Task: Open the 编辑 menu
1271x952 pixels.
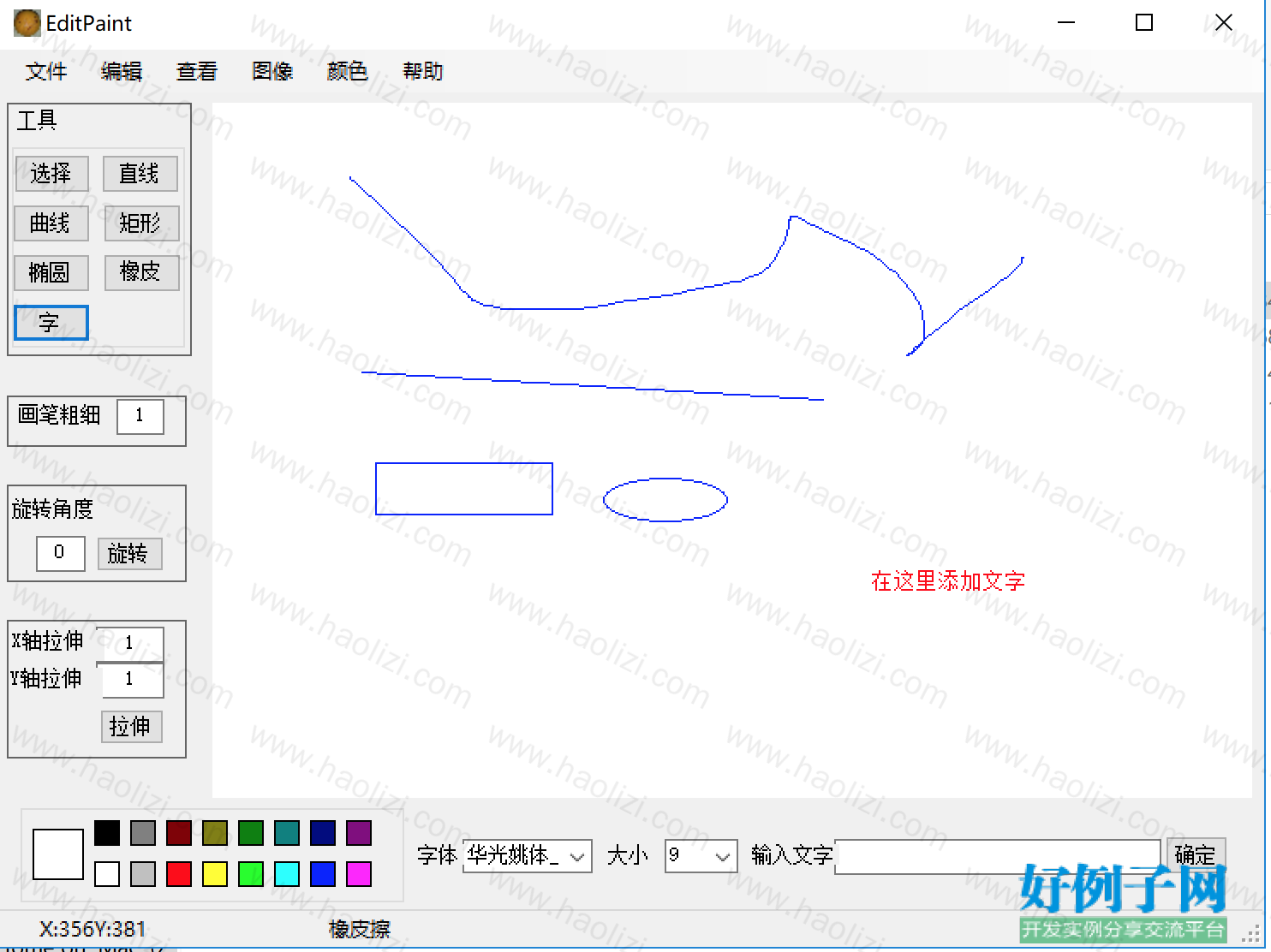Action: [x=122, y=71]
